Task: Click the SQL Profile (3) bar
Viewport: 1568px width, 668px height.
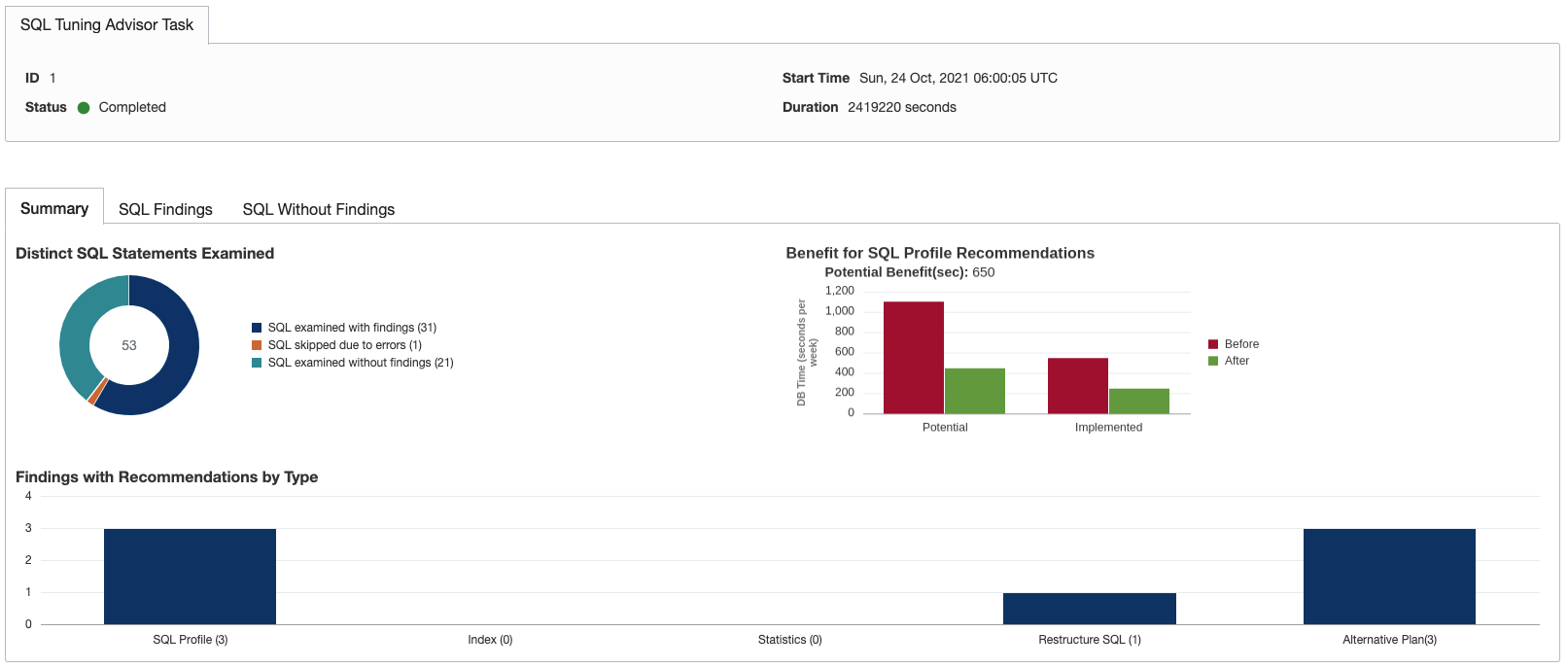Action: [190, 576]
